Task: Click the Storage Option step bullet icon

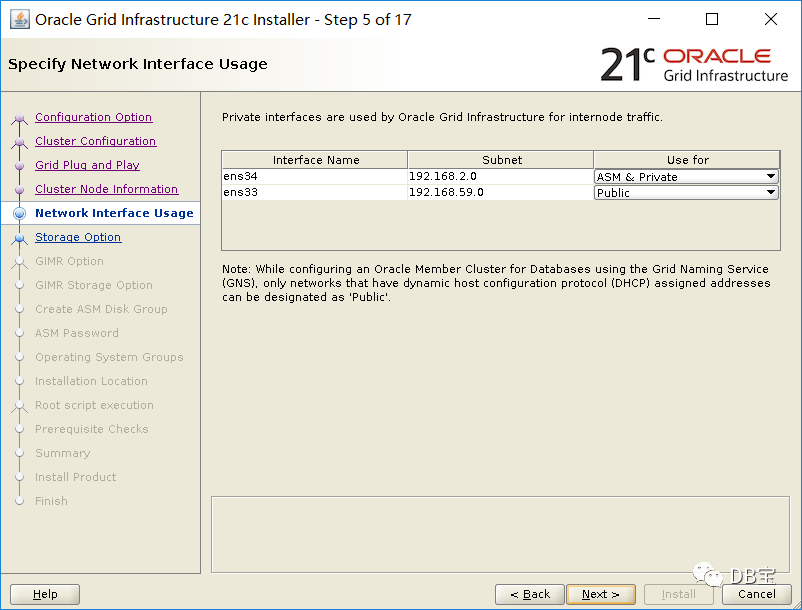Action: 20,238
